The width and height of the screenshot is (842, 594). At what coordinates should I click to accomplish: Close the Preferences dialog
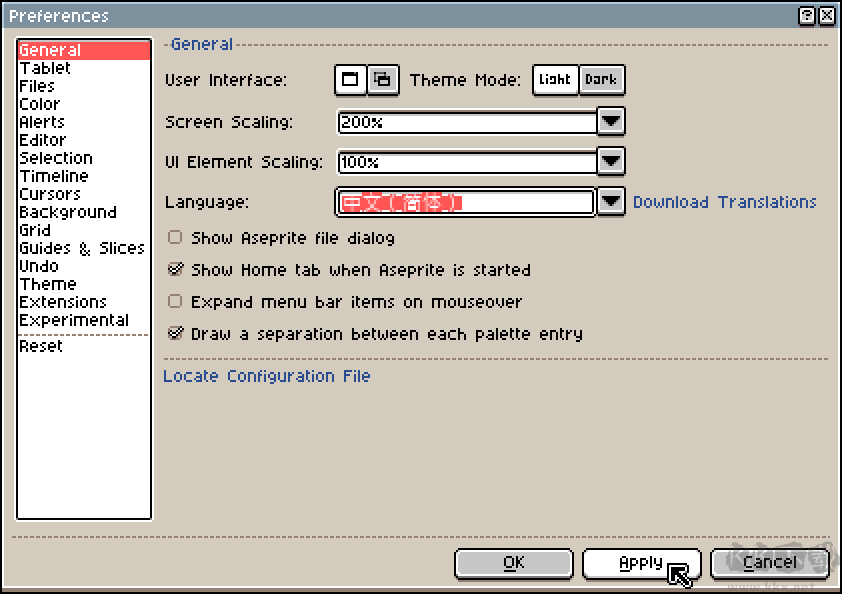(827, 16)
